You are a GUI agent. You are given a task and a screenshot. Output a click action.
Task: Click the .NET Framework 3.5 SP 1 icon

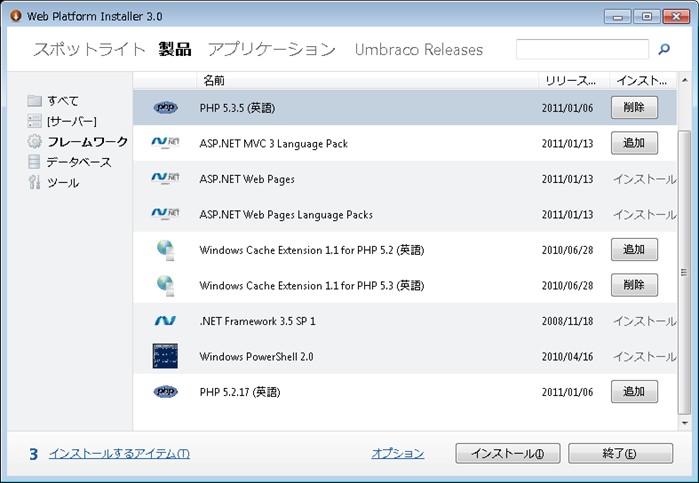tap(165, 321)
